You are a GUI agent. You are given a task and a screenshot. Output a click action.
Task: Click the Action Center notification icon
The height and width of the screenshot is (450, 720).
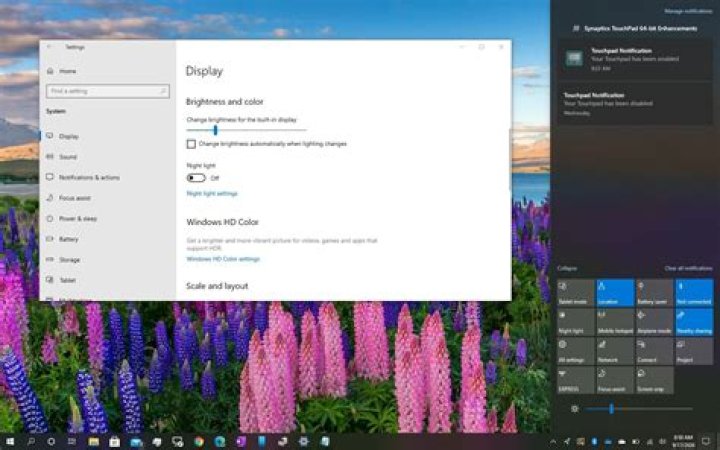click(x=706, y=442)
